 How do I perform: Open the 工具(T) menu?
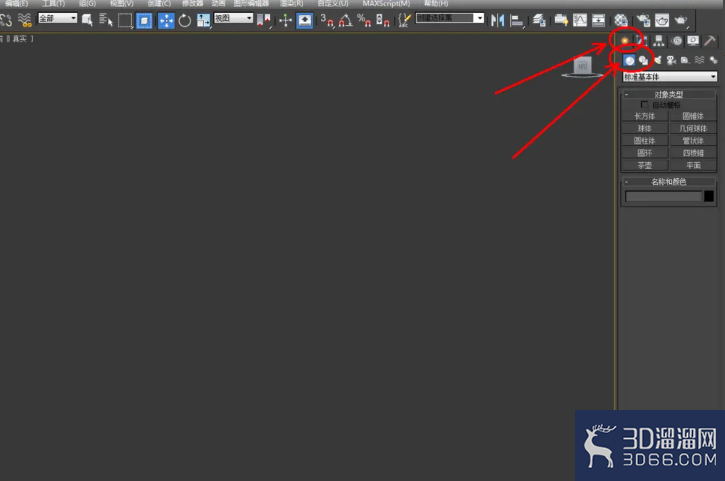[x=54, y=4]
